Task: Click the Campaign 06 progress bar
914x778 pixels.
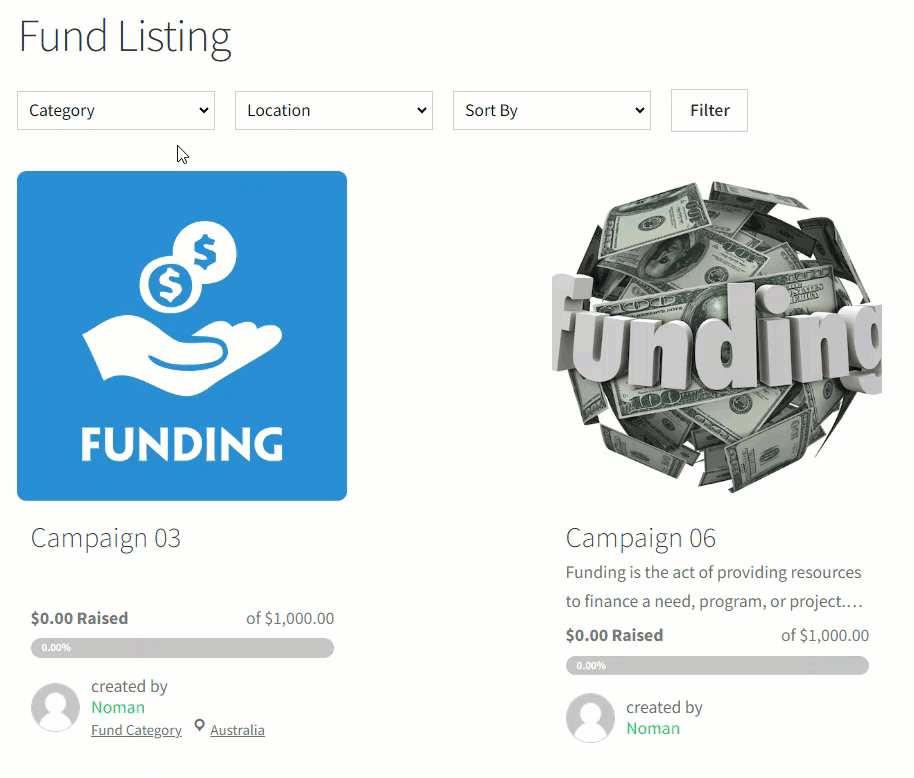Action: coord(717,665)
